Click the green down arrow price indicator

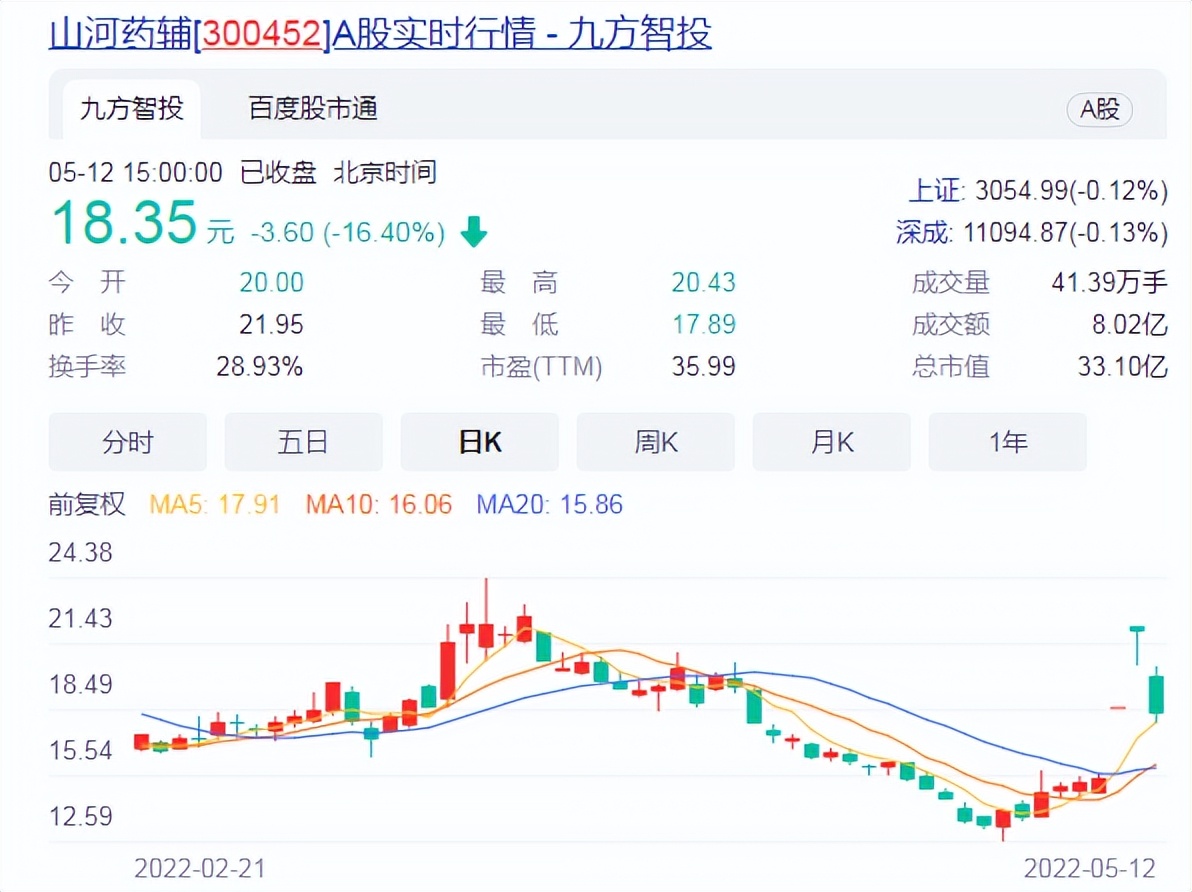coord(474,231)
